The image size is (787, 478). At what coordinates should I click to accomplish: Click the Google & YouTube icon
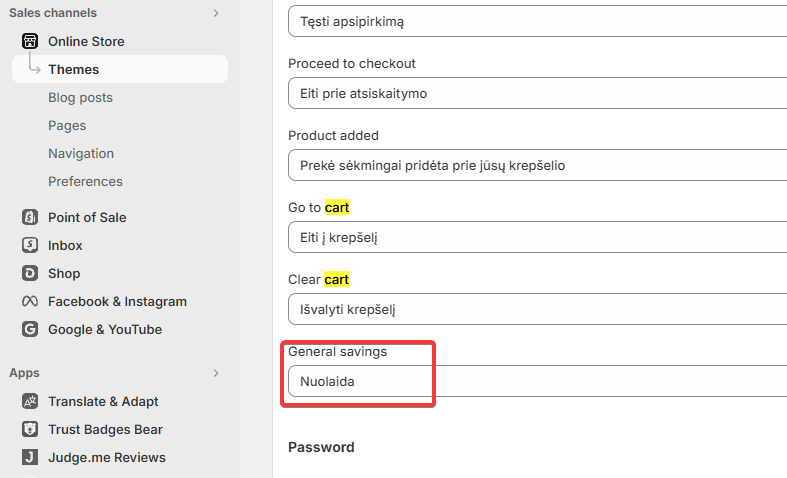29,329
